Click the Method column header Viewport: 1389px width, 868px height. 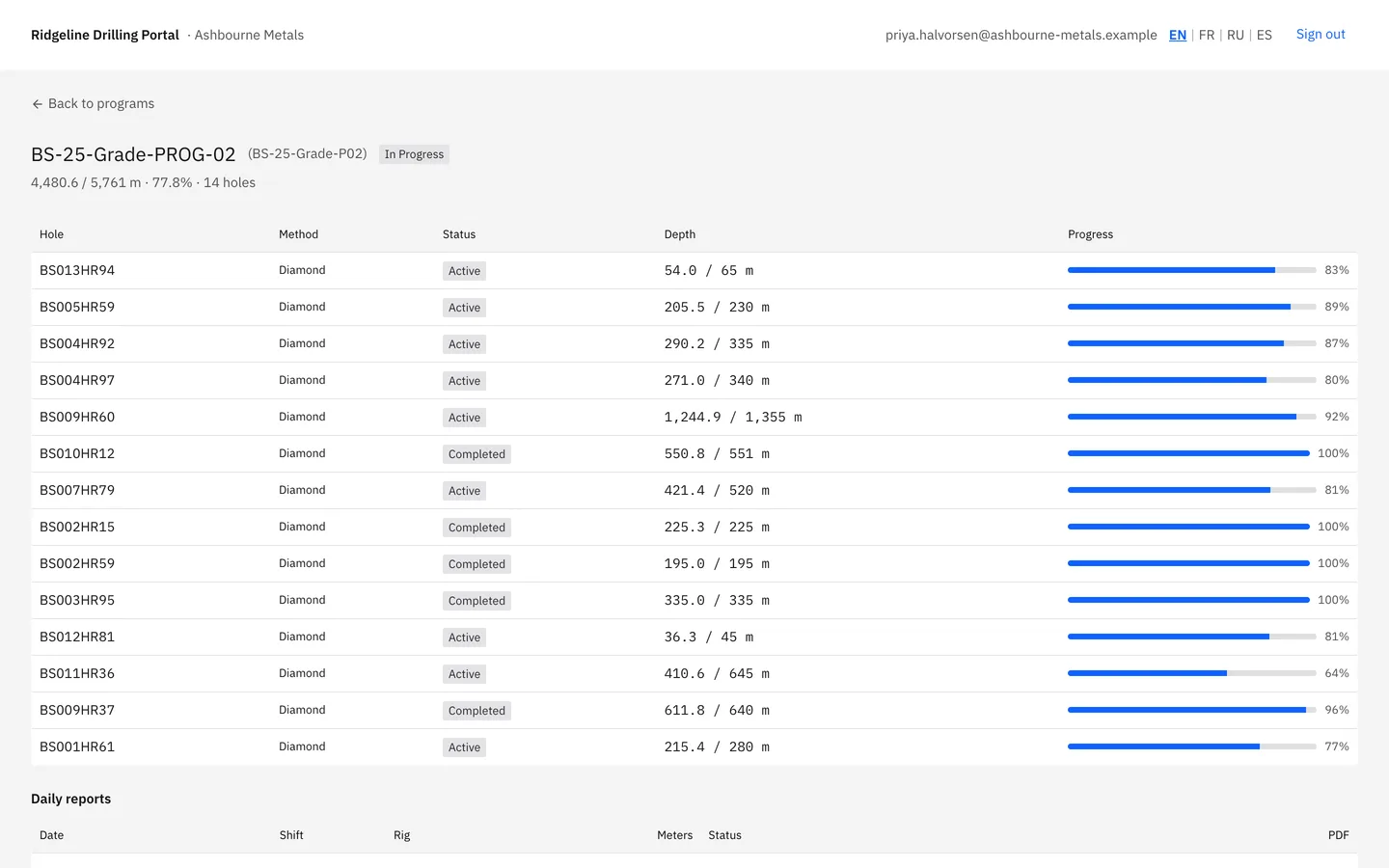tap(298, 234)
